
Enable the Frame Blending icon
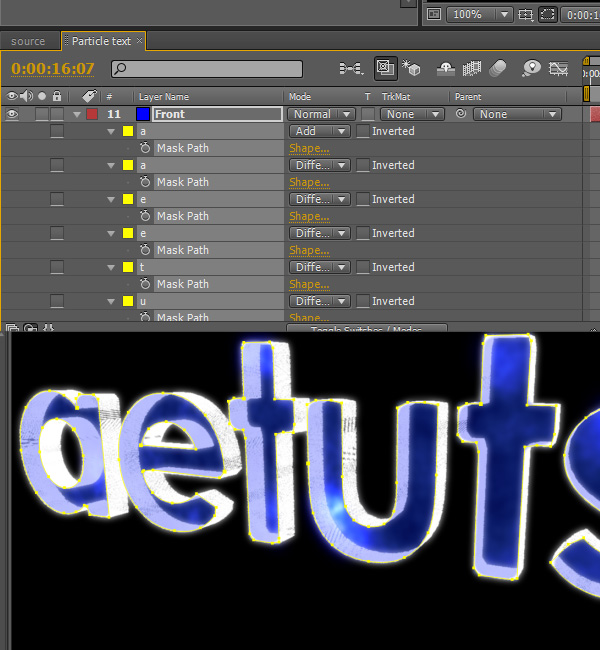[x=472, y=69]
